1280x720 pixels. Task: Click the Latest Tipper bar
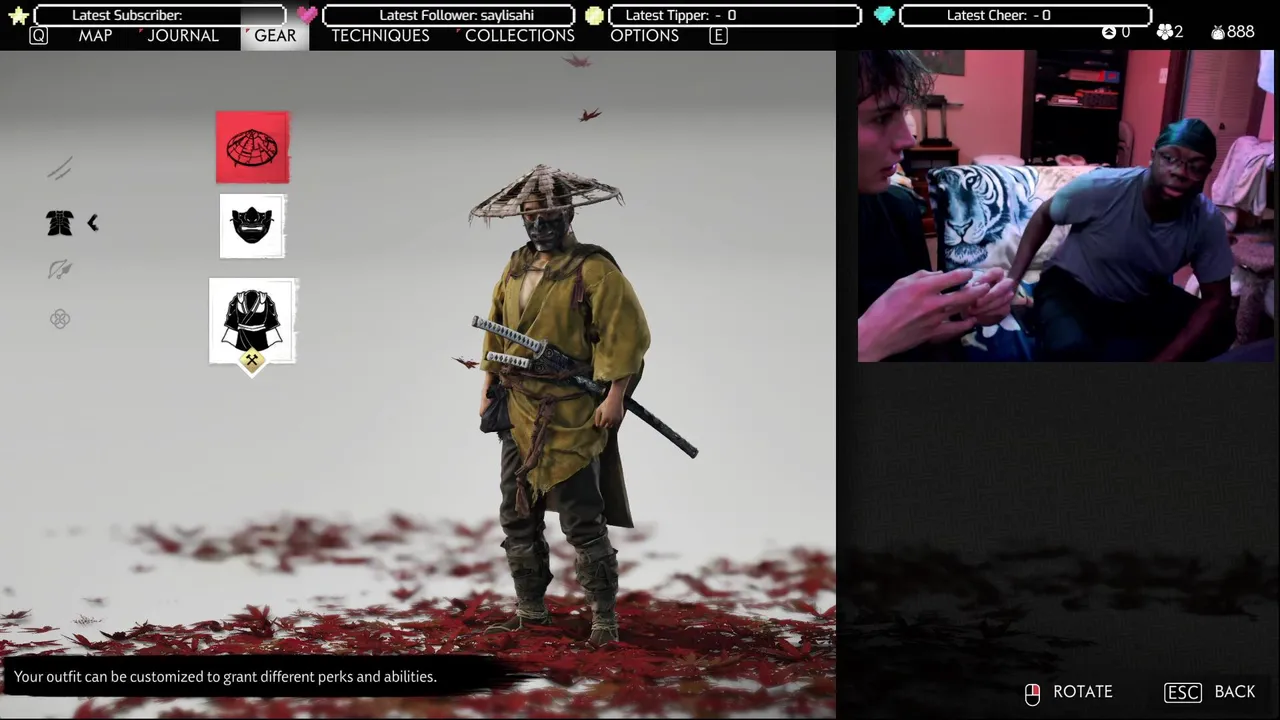pyautogui.click(x=736, y=15)
